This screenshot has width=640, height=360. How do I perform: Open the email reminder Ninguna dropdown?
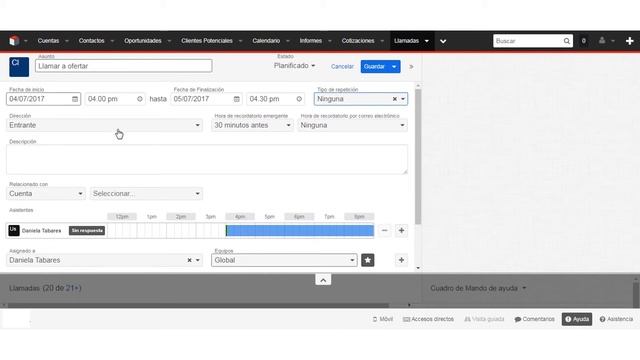[x=352, y=125]
